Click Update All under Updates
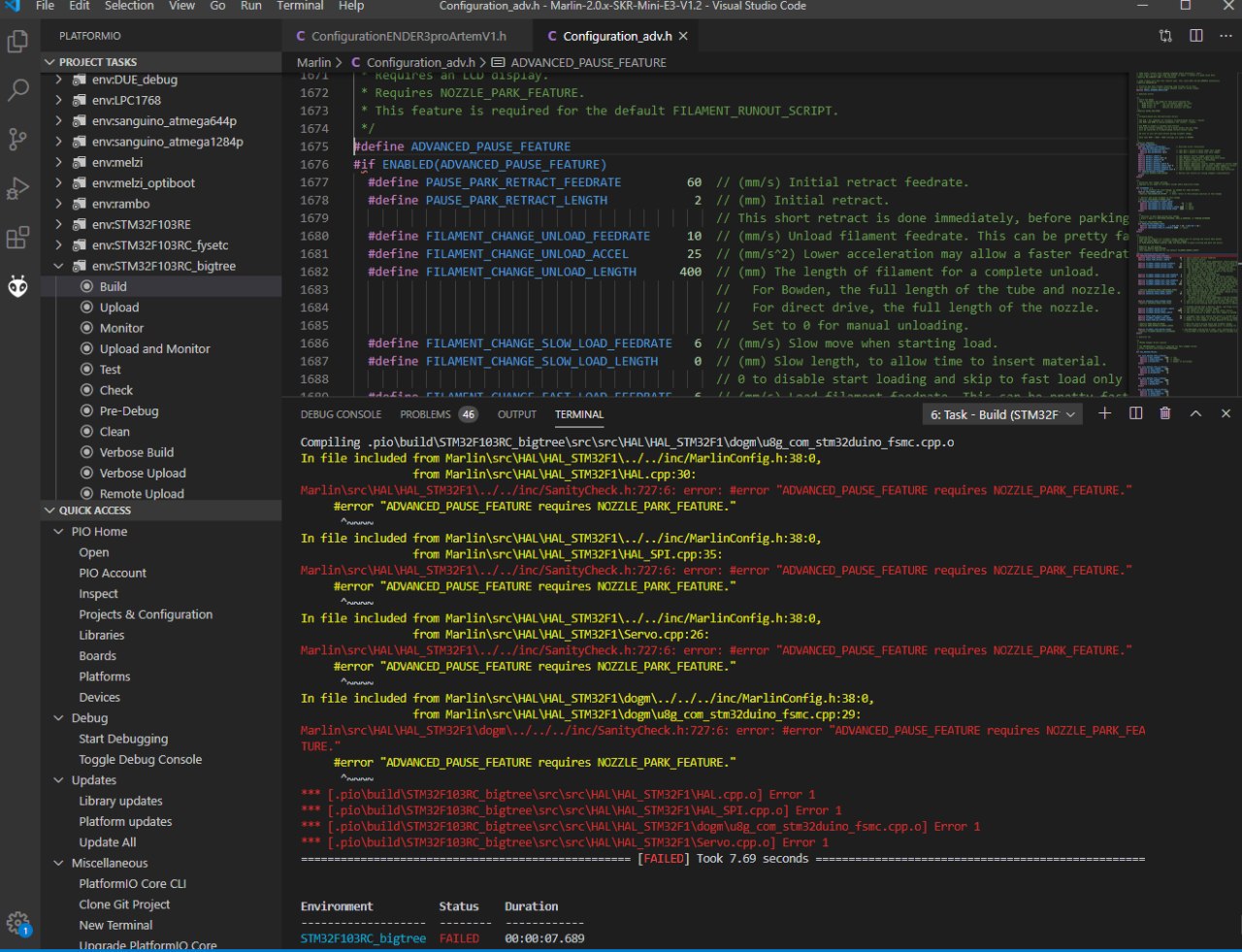The height and width of the screenshot is (952, 1242). click(x=108, y=842)
